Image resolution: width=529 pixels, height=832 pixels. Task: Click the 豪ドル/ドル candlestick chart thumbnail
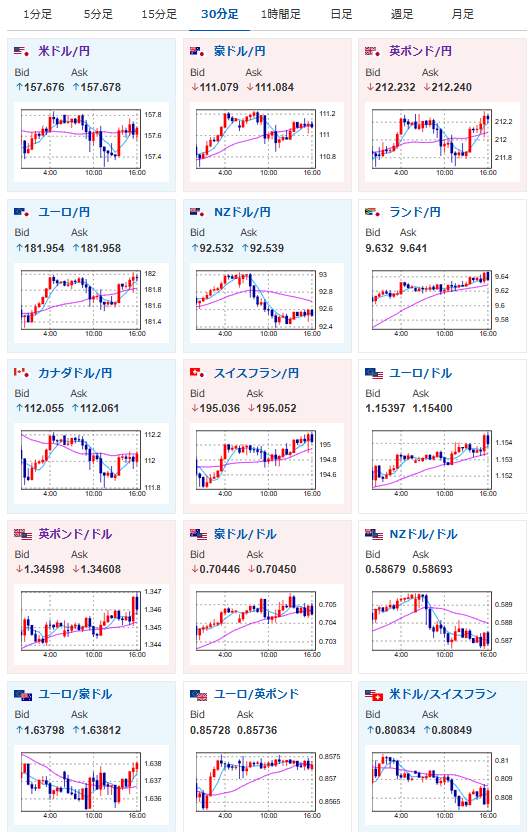click(x=267, y=625)
